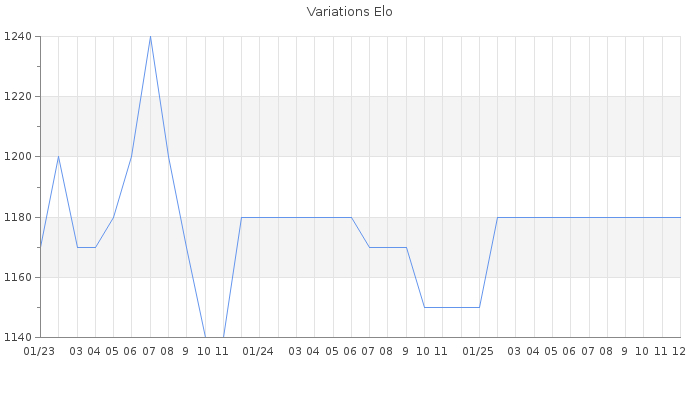Viewport: 700px width, 400px height.
Task: Click the line point directly above 01/24
Action: click(x=259, y=217)
